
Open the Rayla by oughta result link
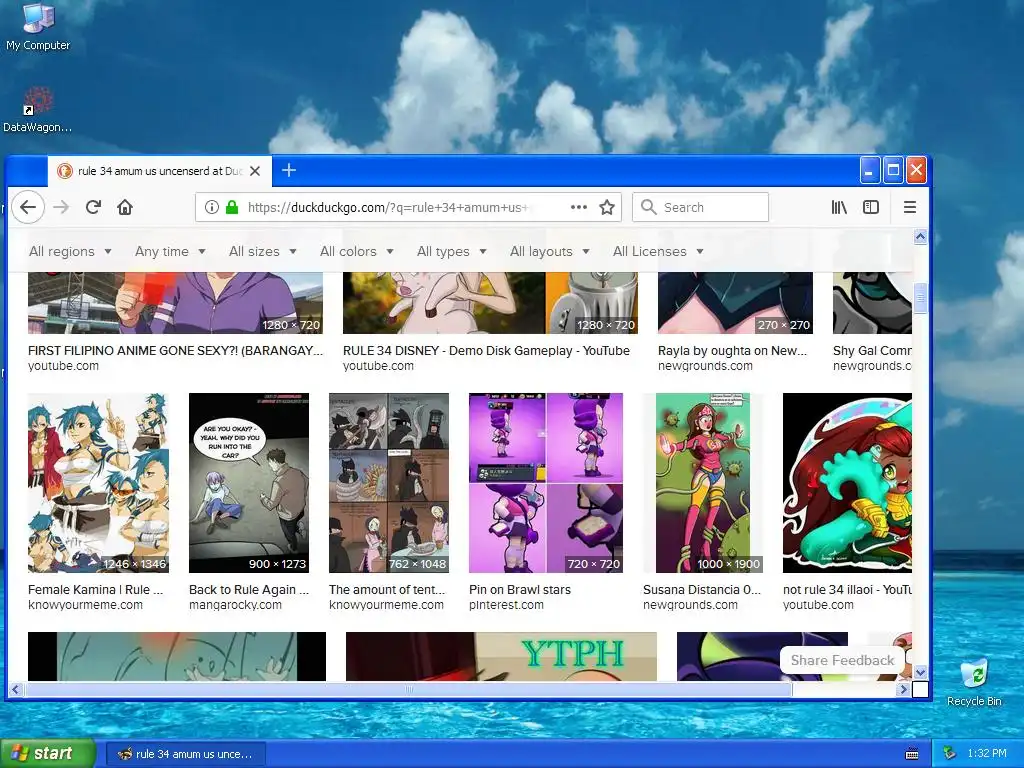pyautogui.click(x=732, y=351)
